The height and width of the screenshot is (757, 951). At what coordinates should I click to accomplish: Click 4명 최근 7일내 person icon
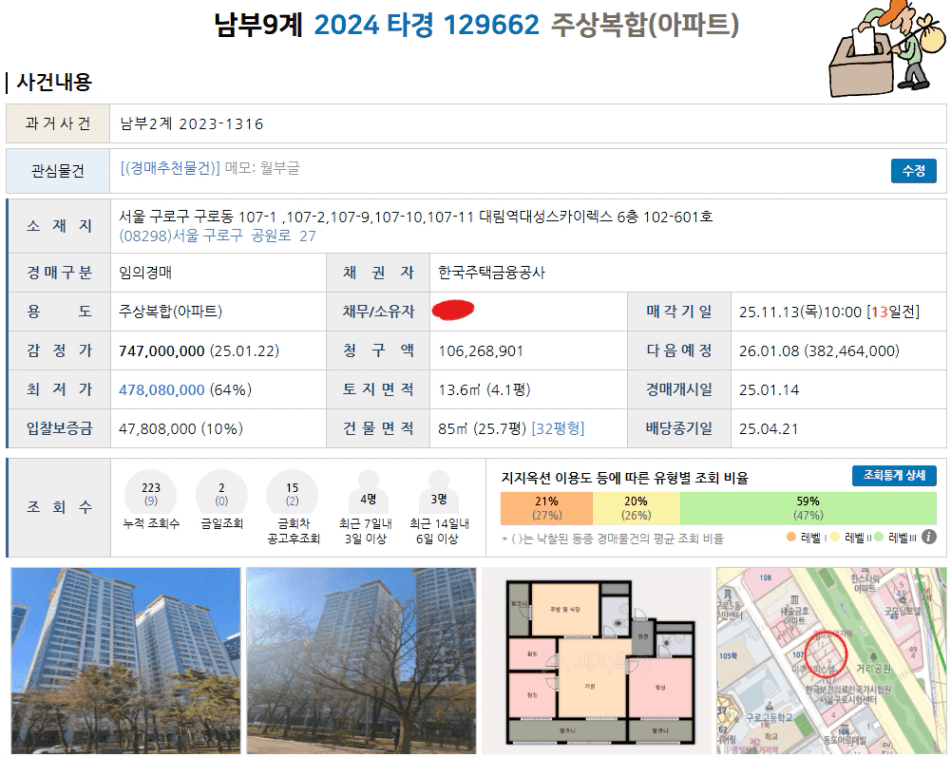tap(368, 493)
